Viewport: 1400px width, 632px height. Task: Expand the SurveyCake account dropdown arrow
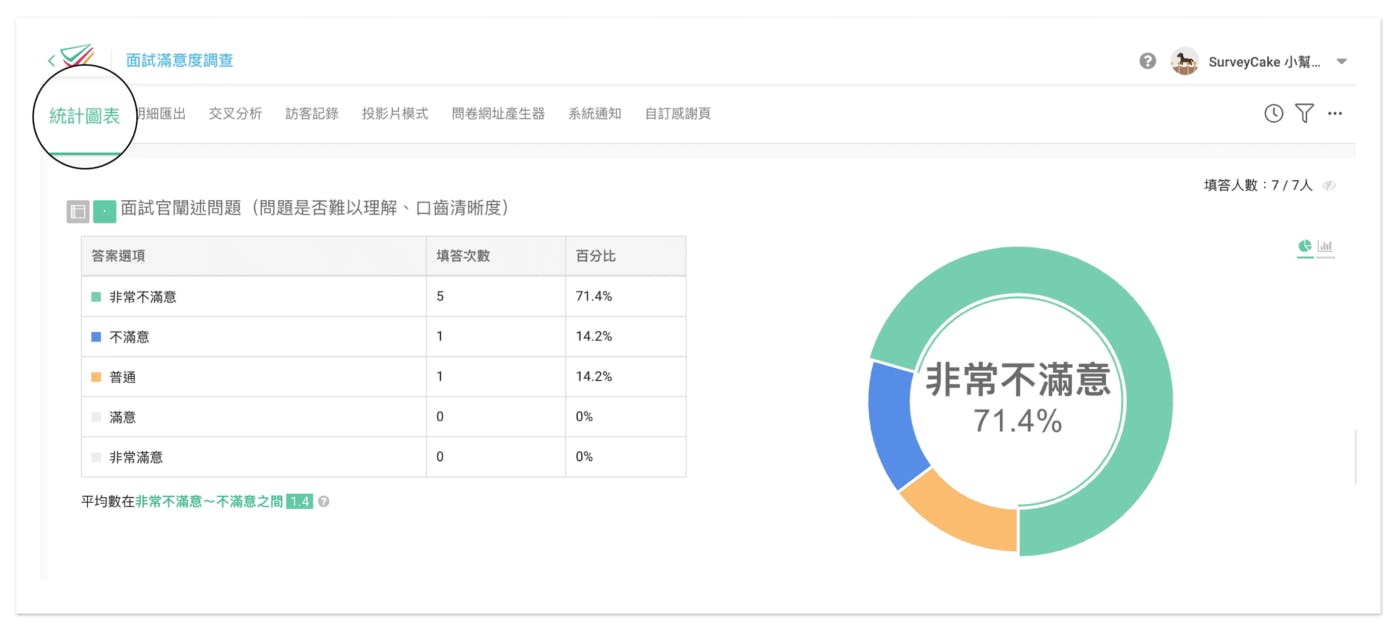(1342, 62)
